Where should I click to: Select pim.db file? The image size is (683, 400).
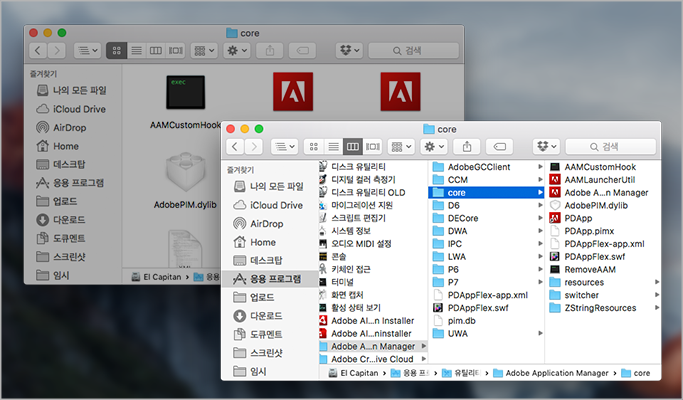point(487,321)
